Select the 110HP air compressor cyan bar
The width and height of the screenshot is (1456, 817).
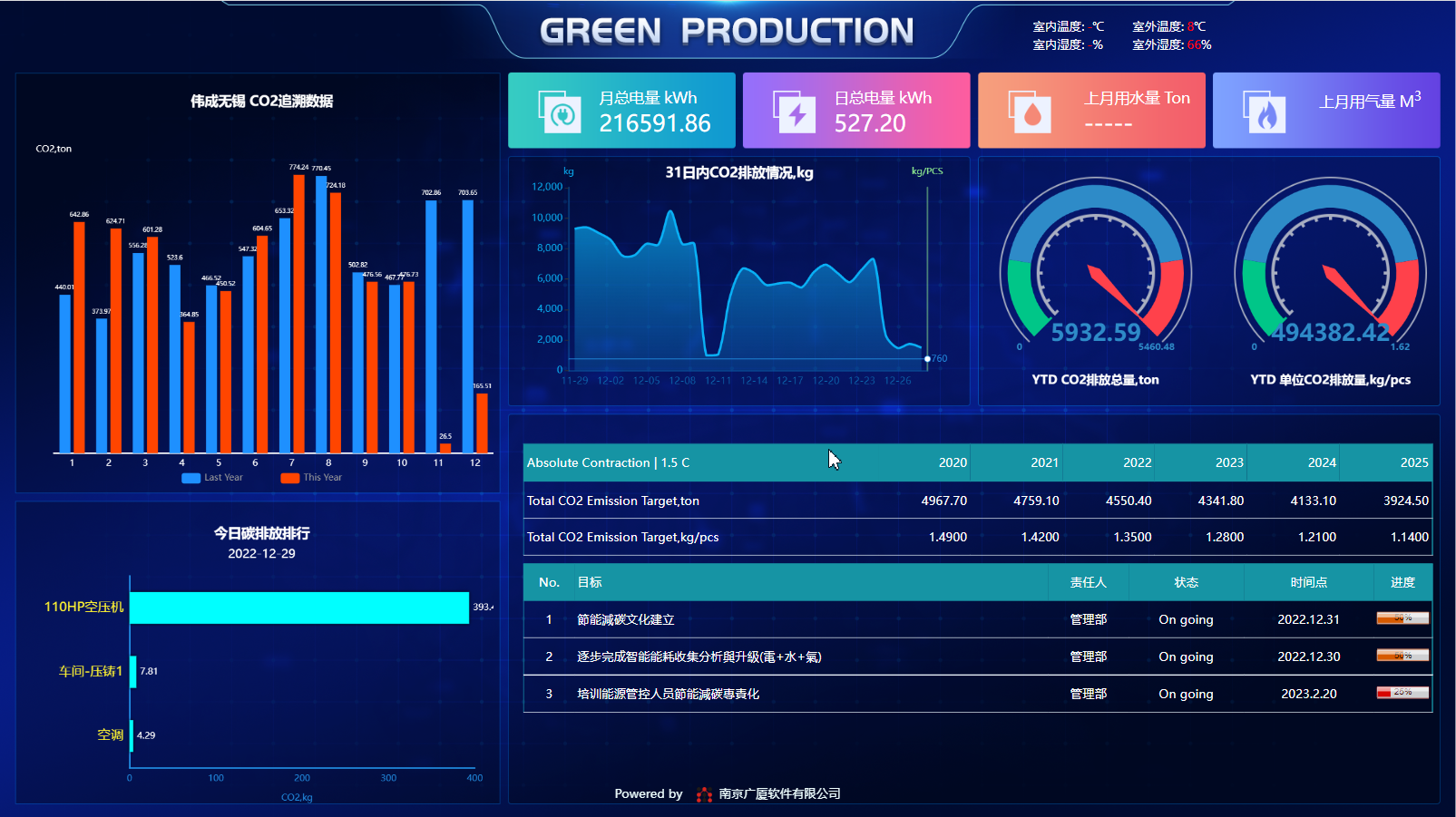(299, 608)
